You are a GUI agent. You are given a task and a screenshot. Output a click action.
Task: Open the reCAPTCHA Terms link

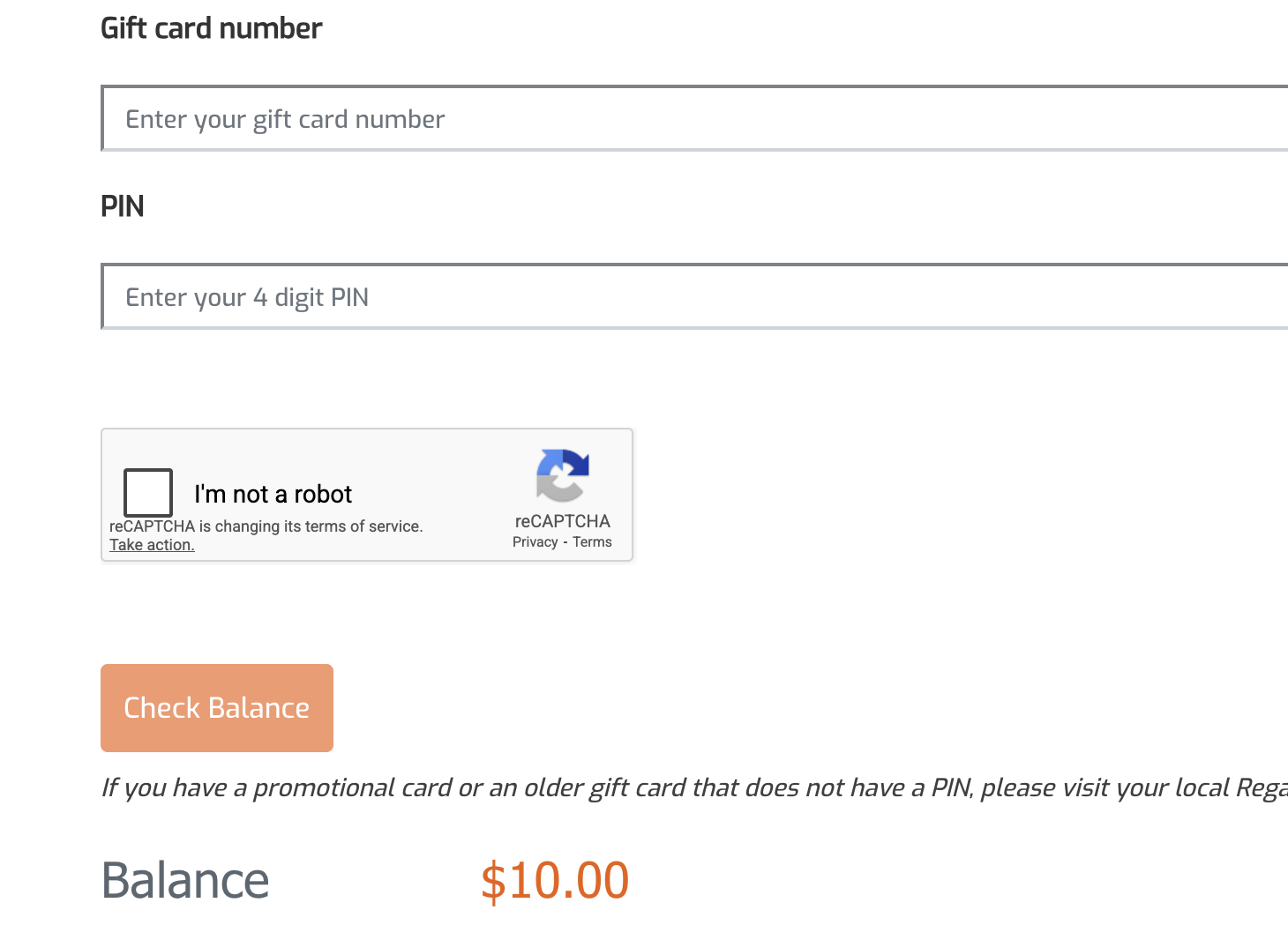(x=592, y=542)
